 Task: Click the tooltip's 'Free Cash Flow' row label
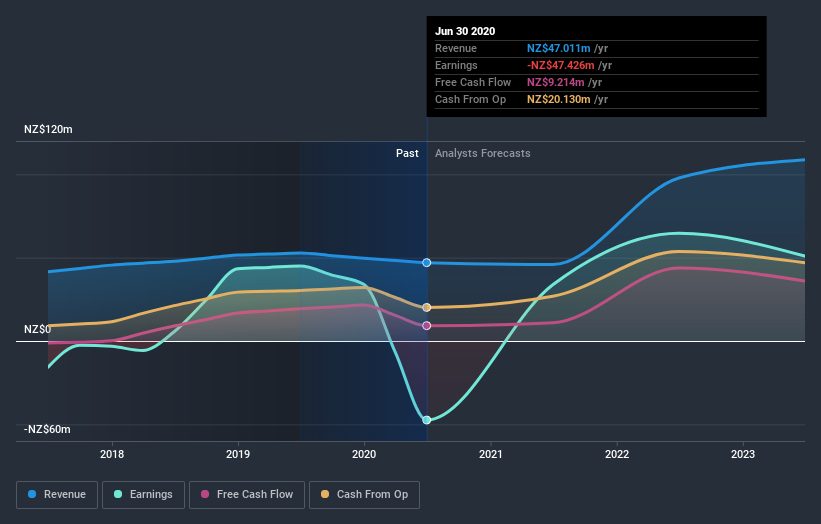(473, 82)
